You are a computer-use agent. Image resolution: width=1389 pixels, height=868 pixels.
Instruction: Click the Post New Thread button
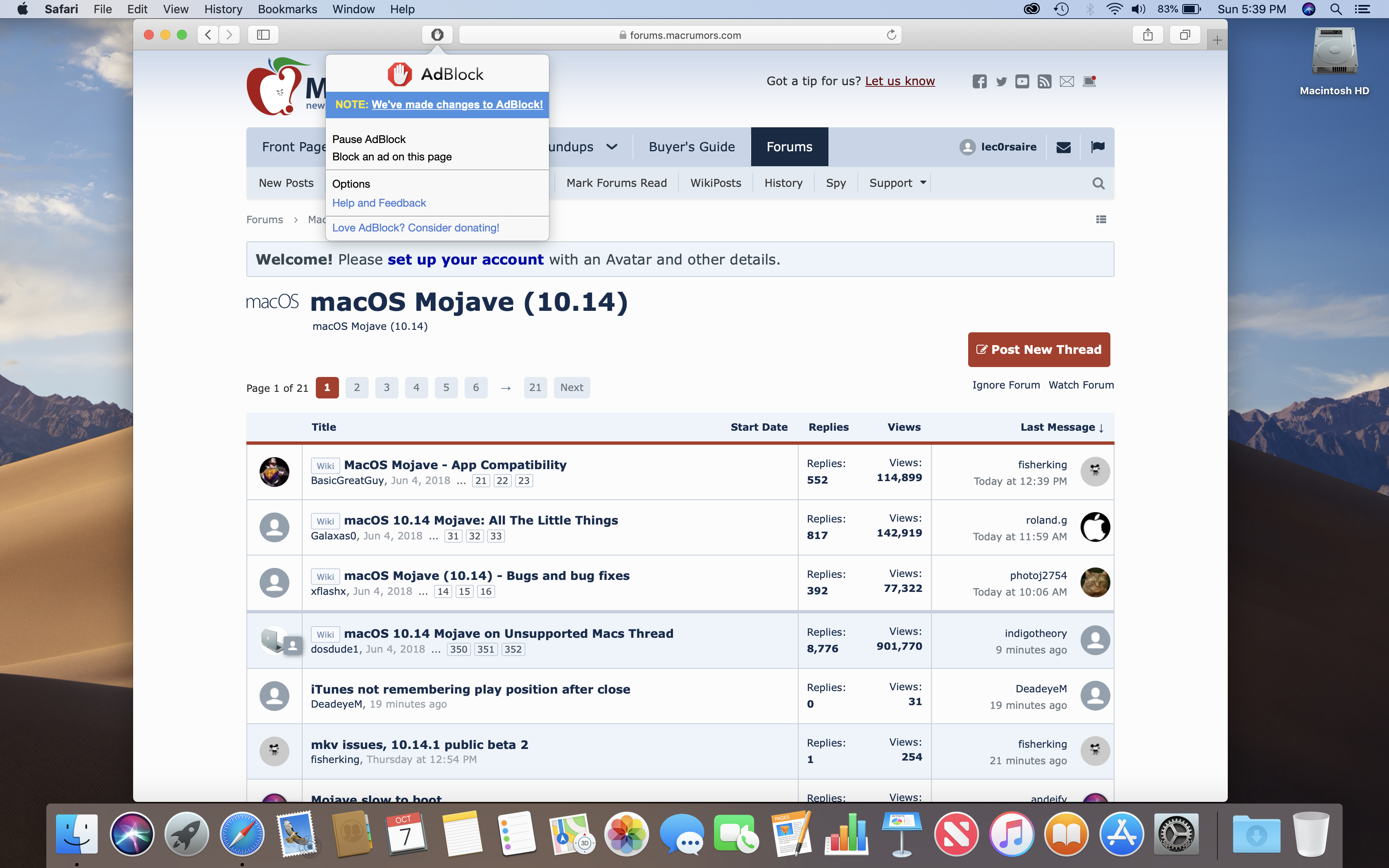(1038, 350)
